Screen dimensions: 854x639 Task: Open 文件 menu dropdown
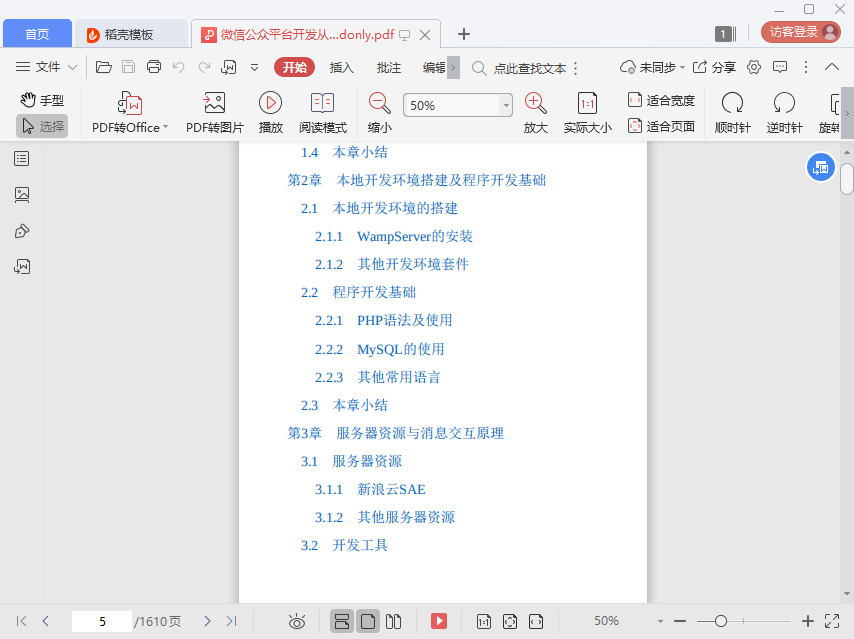click(46, 67)
